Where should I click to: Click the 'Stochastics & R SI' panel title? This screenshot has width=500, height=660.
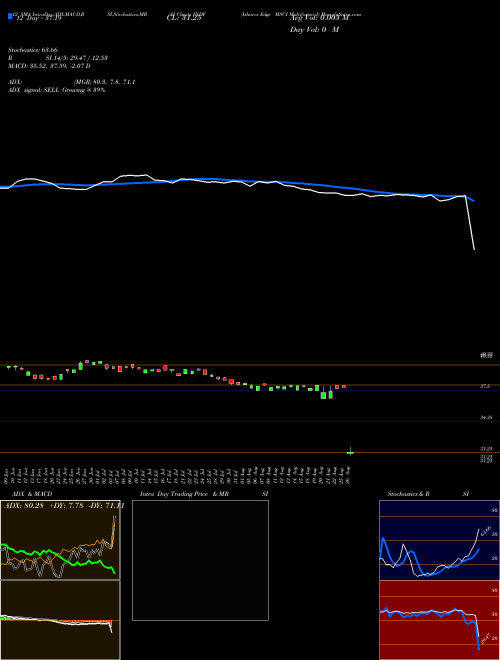[x=428, y=494]
